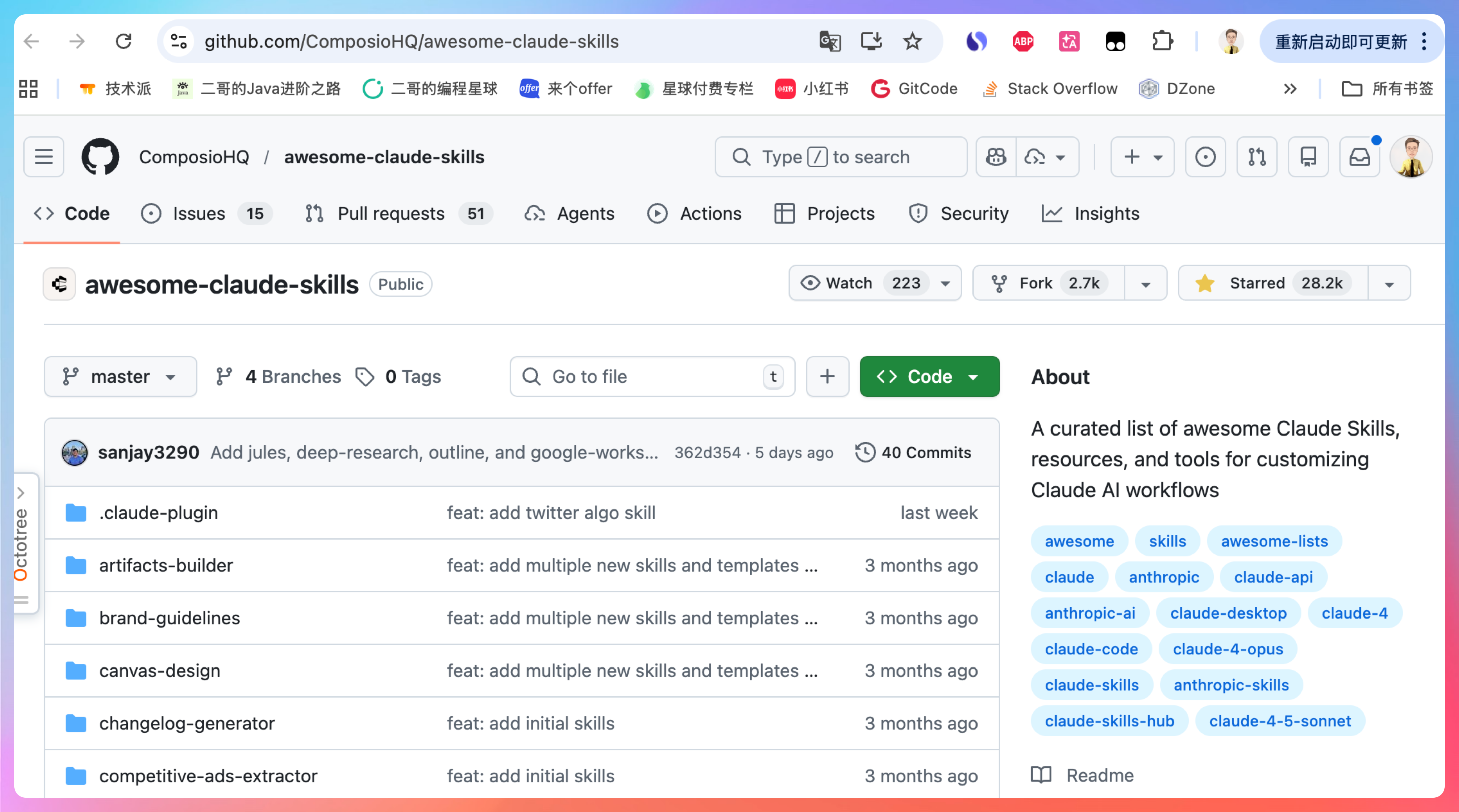Open the notifications inbox icon

click(1359, 157)
